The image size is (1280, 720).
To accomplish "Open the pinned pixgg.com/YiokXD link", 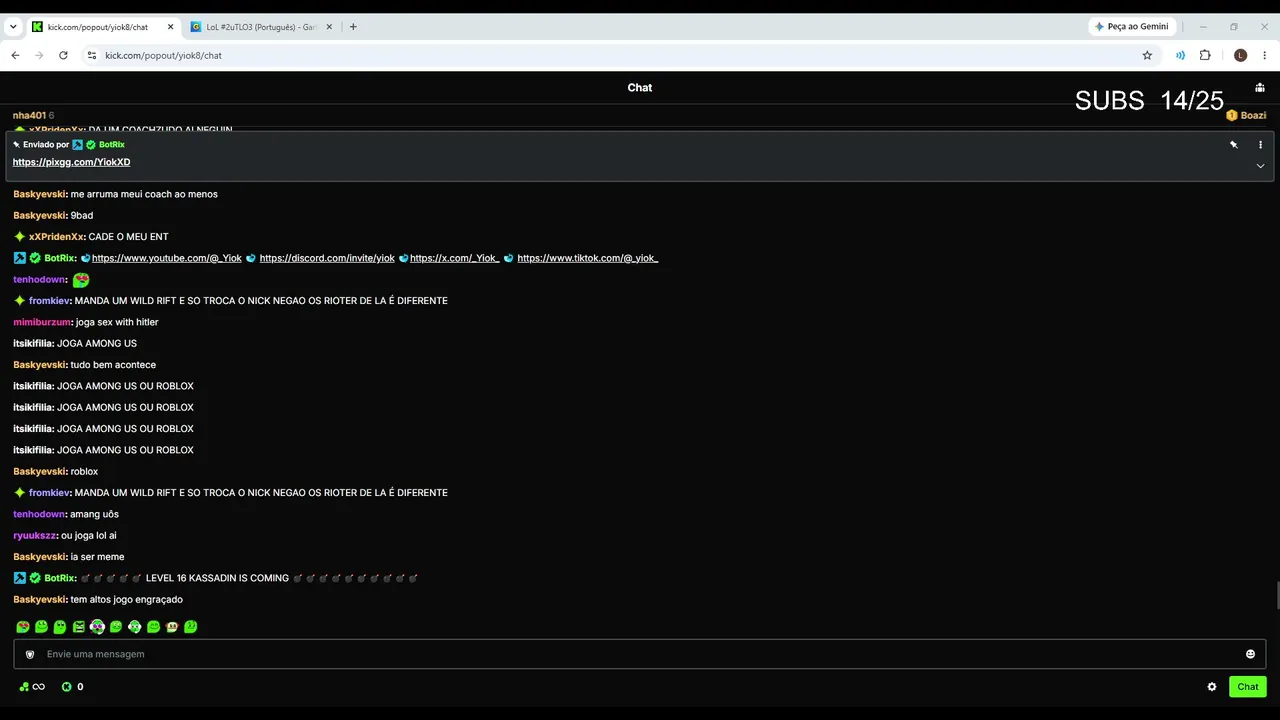I will [71, 162].
